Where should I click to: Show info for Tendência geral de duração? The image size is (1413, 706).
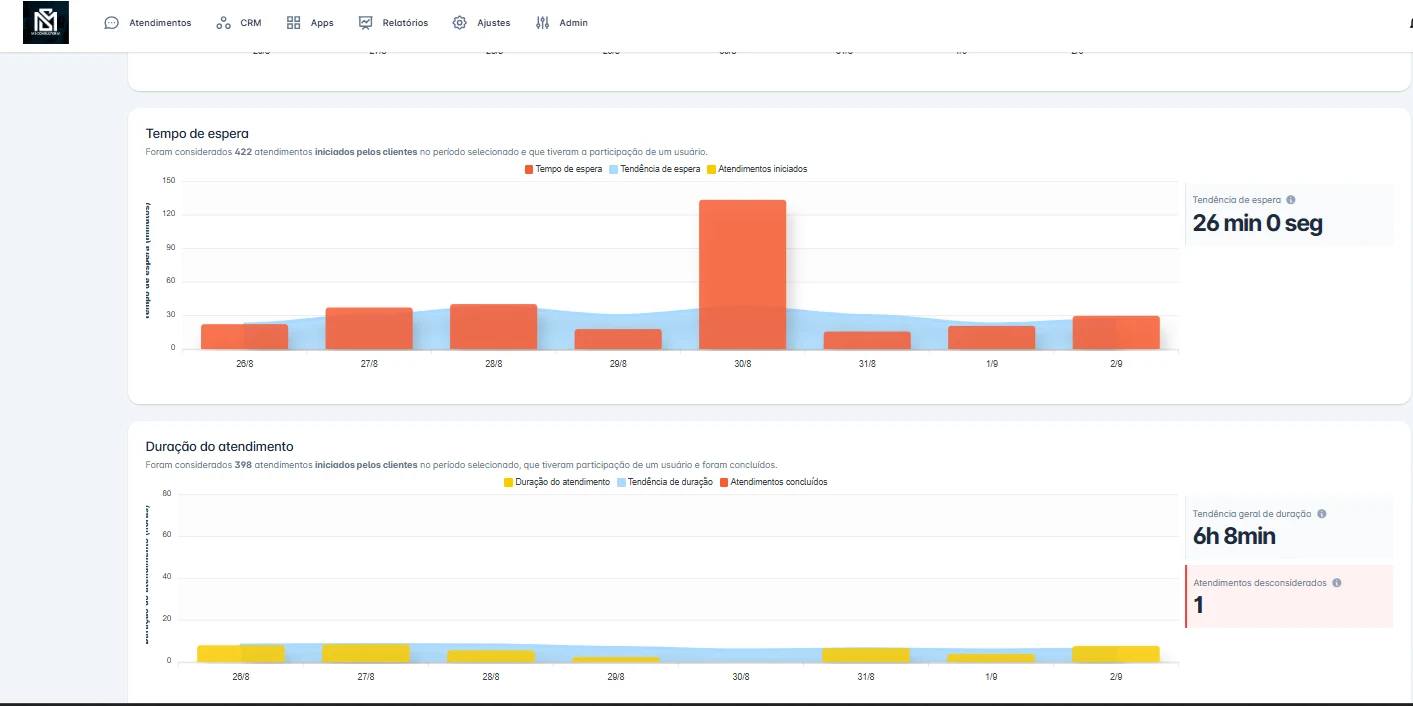(x=1322, y=514)
